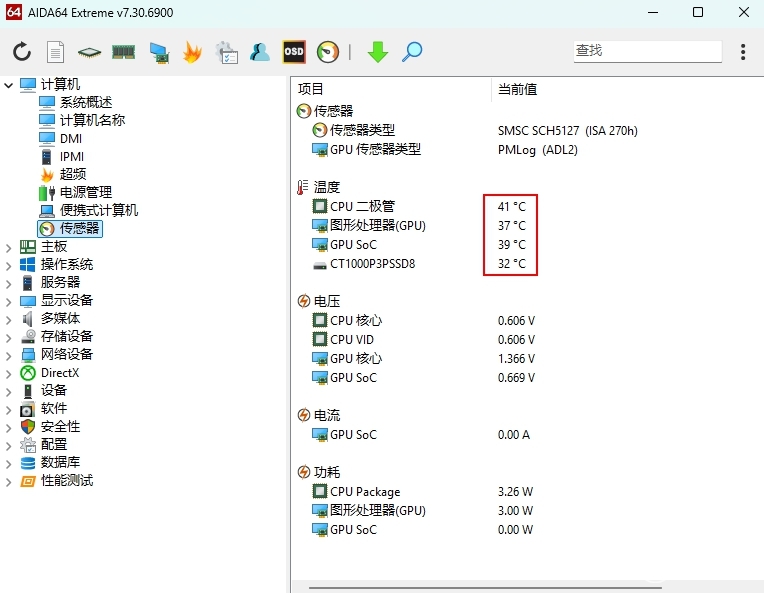Click the network computer toolbar icon

159,52
